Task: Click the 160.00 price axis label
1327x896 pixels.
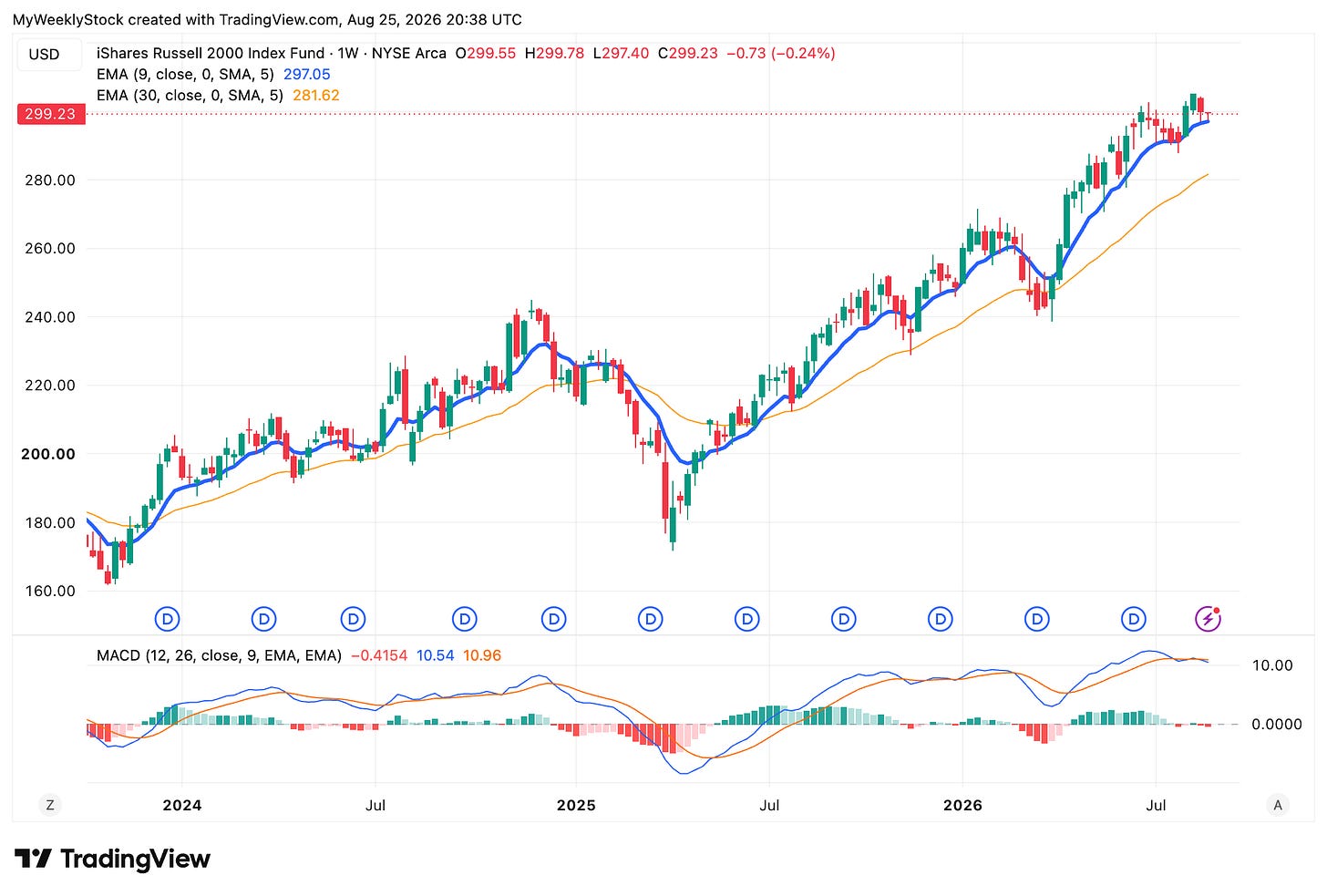Action: click(50, 591)
